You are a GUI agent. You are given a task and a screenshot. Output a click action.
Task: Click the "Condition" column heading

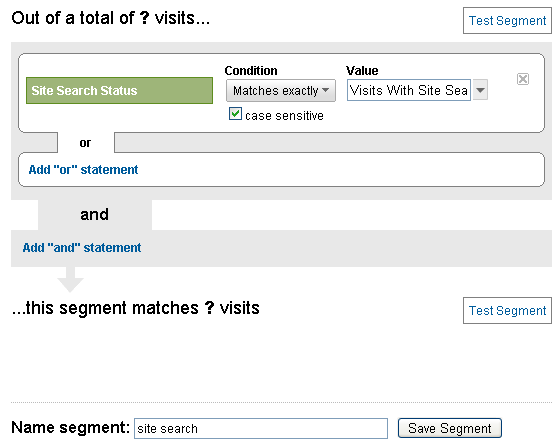point(251,70)
